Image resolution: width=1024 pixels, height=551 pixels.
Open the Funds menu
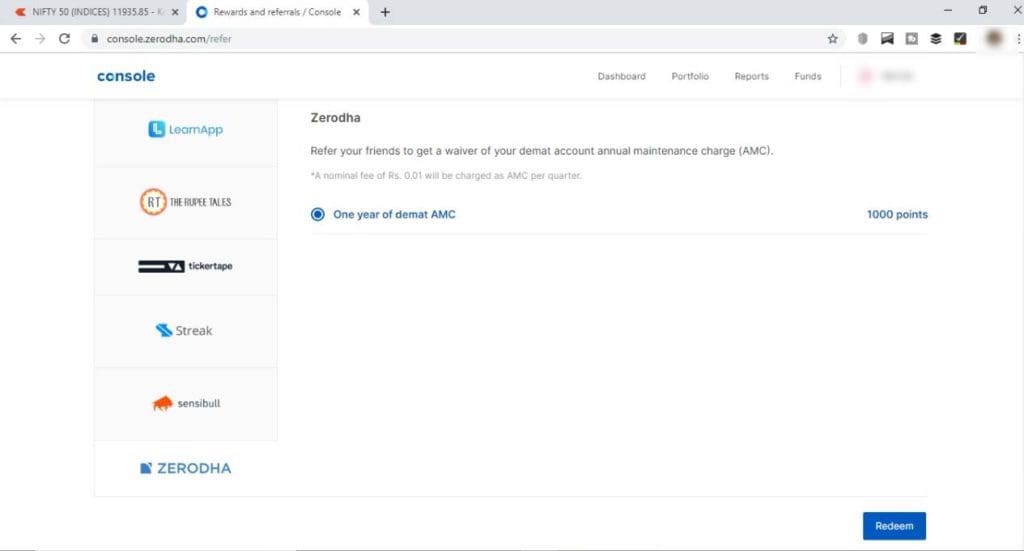(808, 76)
